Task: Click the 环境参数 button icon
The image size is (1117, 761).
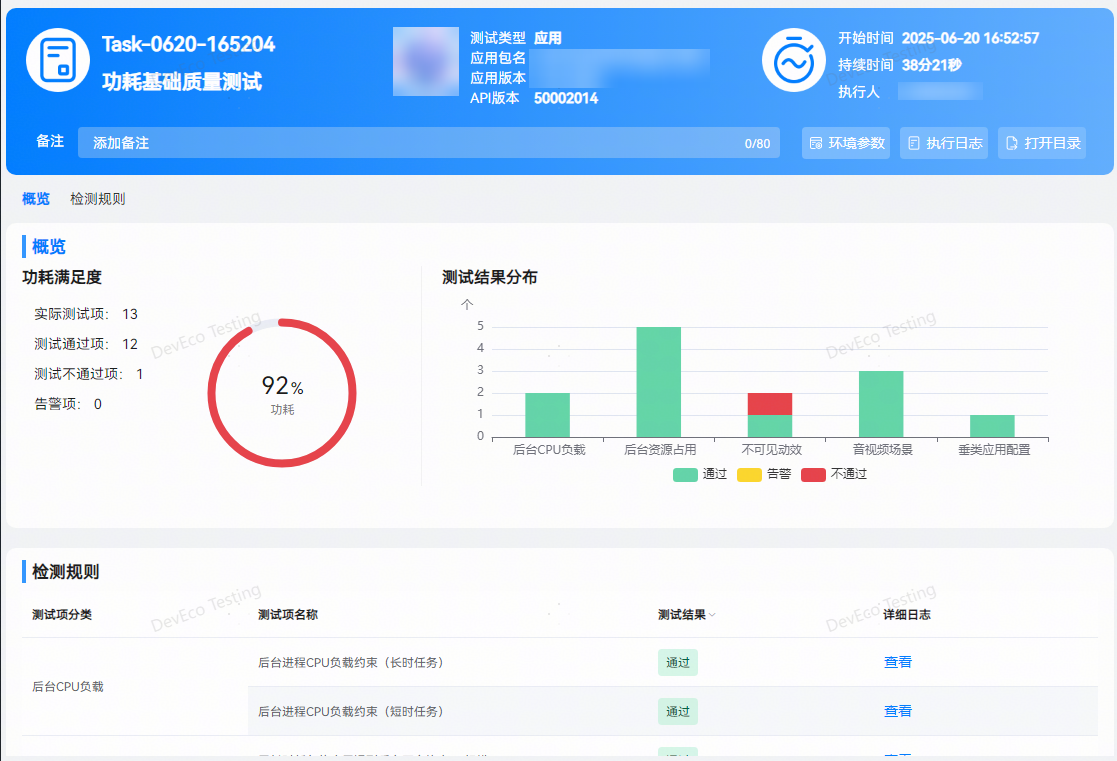Action: pyautogui.click(x=816, y=143)
